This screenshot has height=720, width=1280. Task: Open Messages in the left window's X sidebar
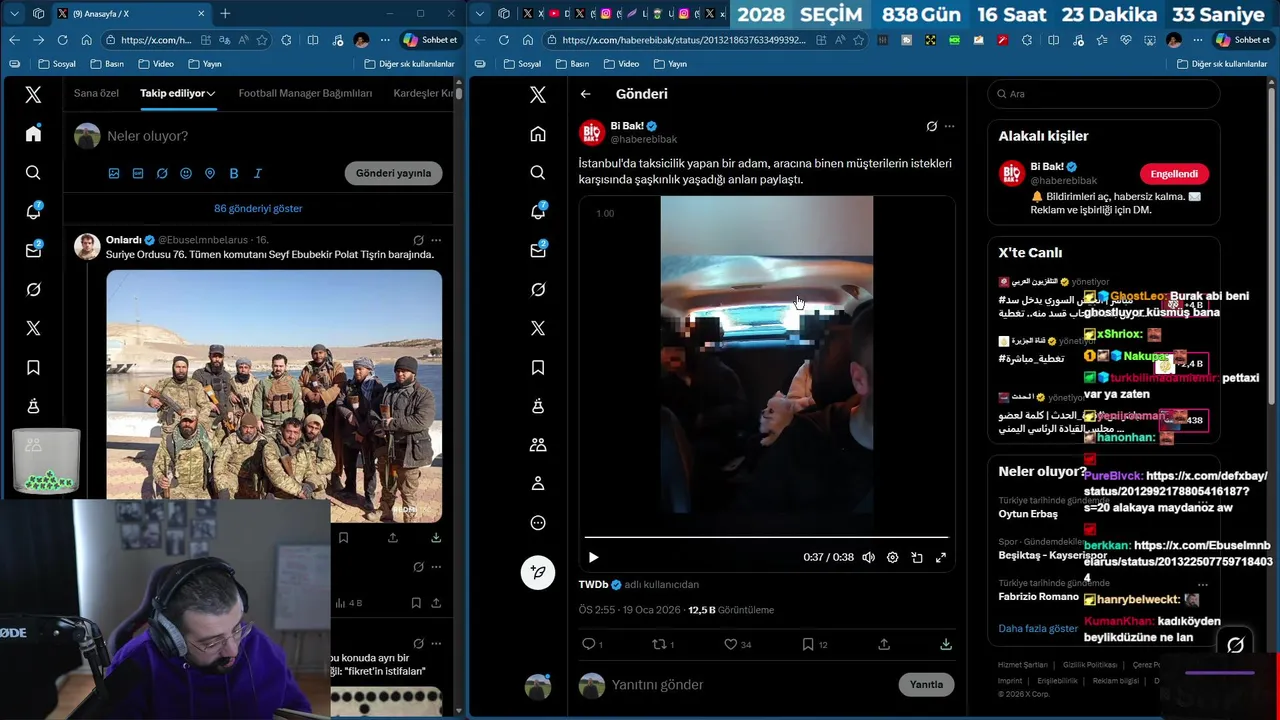click(33, 251)
